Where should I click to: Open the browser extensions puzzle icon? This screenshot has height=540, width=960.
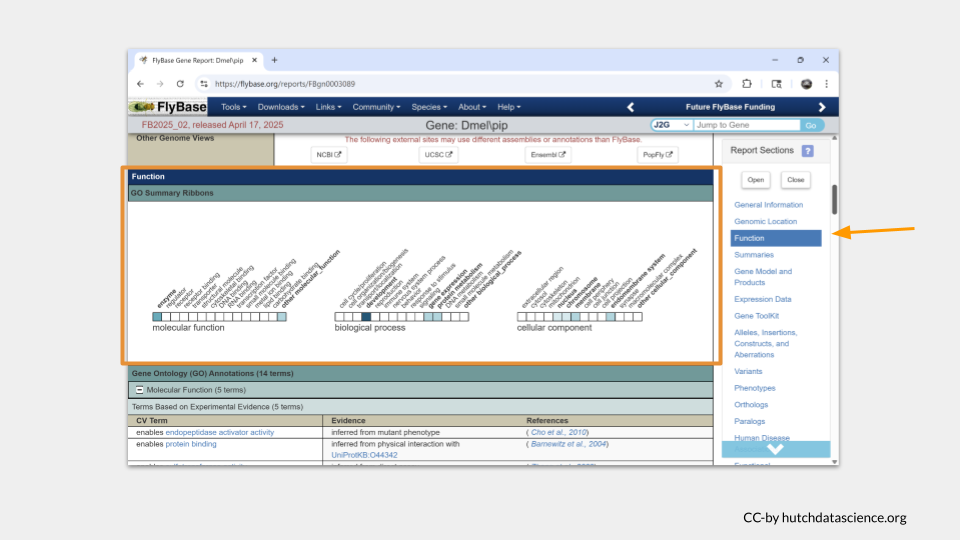[x=747, y=84]
